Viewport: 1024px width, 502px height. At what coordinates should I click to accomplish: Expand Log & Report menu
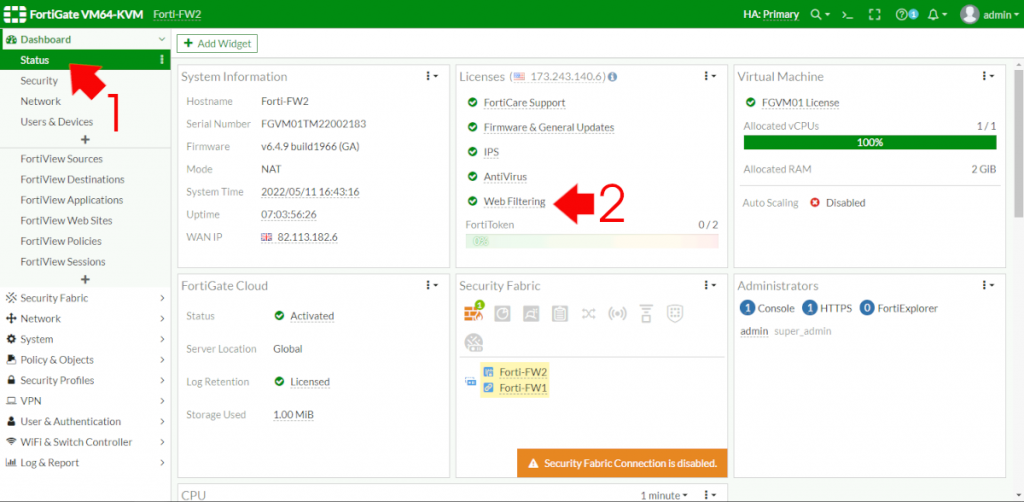[85, 463]
